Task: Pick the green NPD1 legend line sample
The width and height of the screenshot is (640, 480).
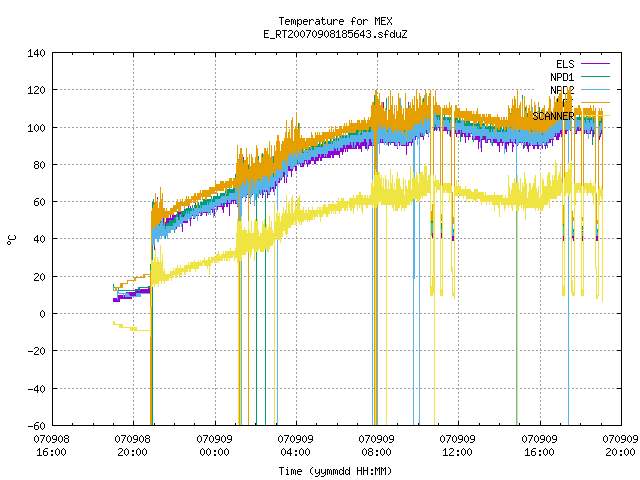Action: 595,77
